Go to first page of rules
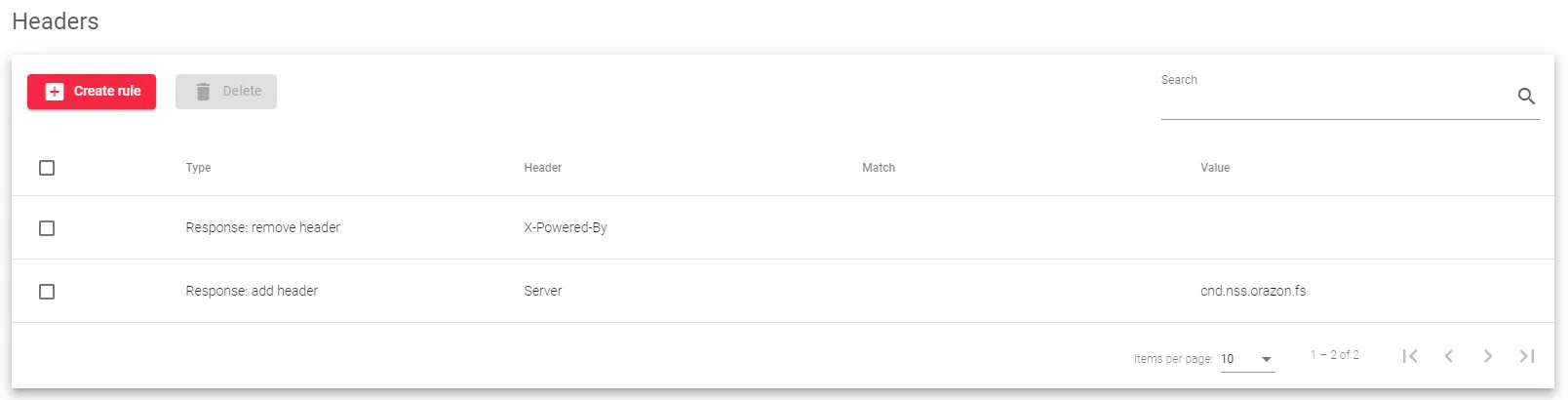This screenshot has width=1568, height=400. 1410,356
